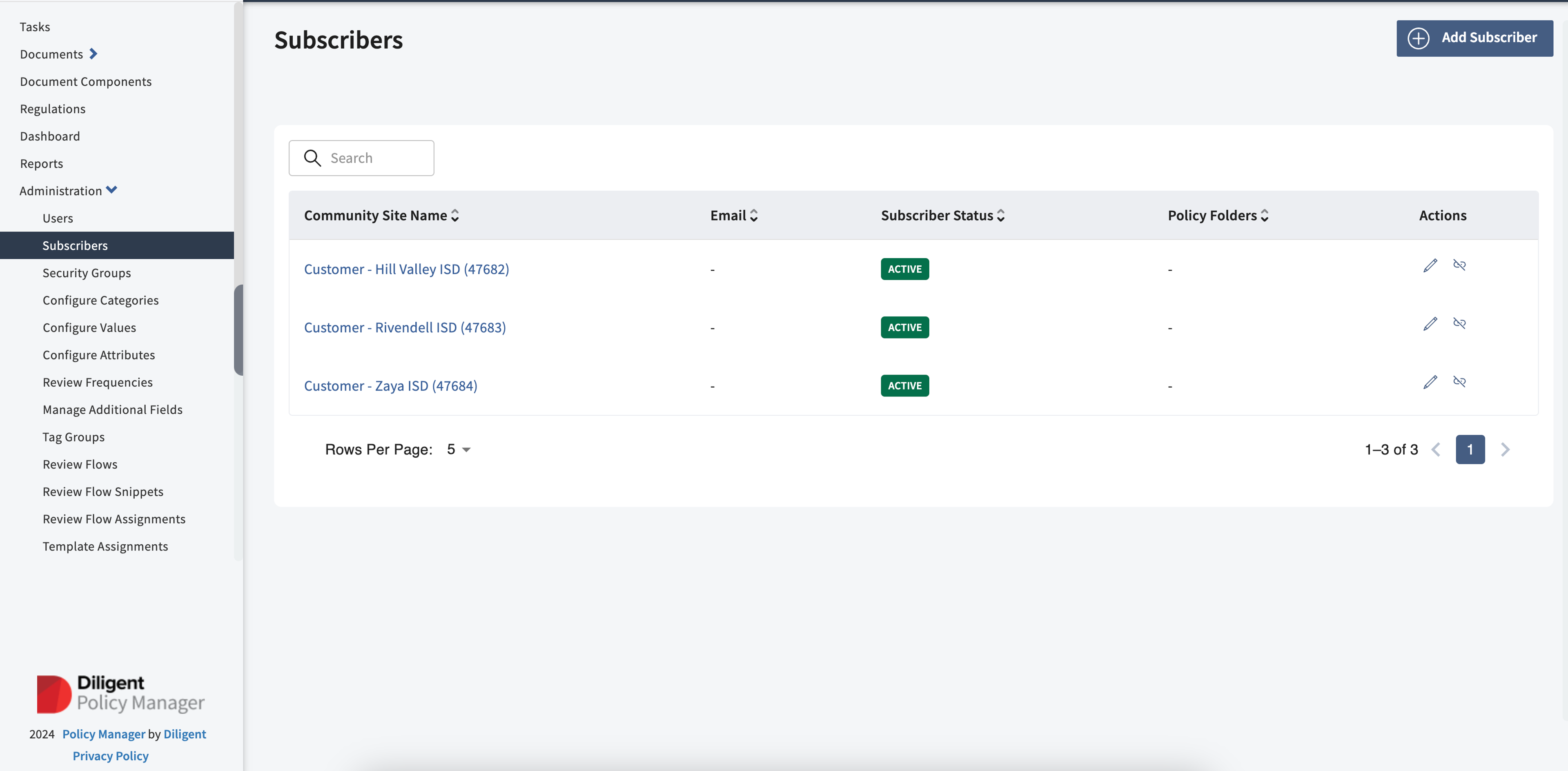Click the Diligent Policy Manager logo

coord(120,694)
